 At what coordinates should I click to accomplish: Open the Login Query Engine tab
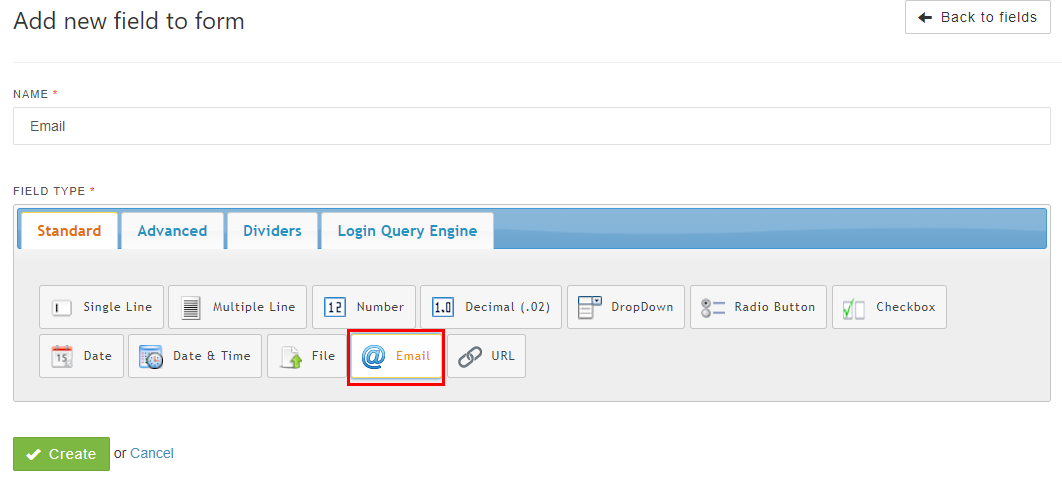(x=407, y=231)
